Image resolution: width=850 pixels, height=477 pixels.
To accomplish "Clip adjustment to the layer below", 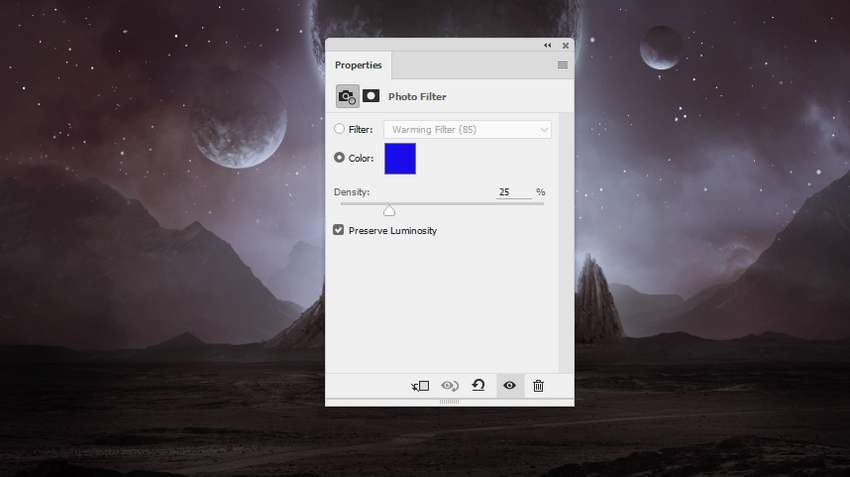I will (420, 386).
